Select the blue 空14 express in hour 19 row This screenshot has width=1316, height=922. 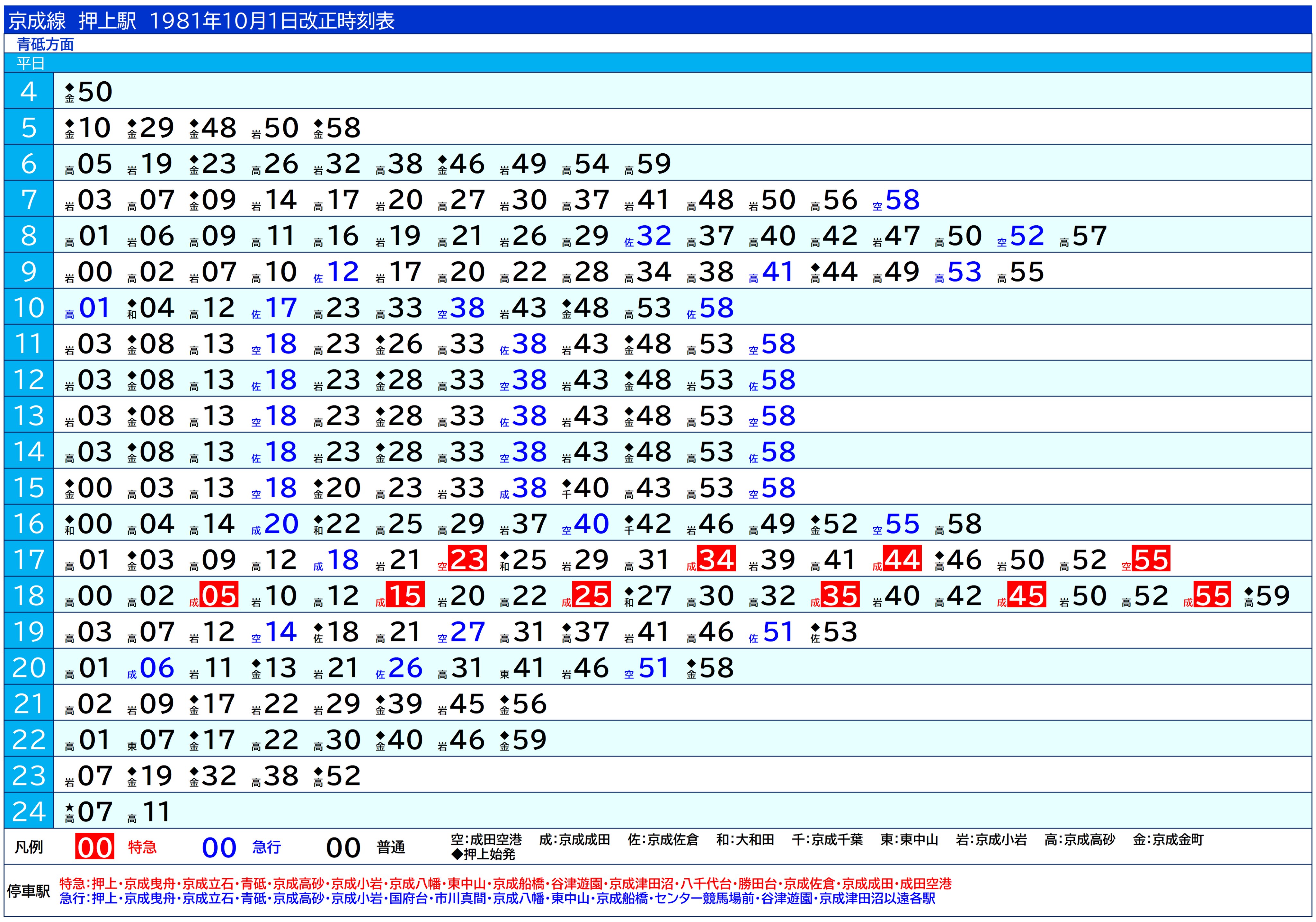tap(274, 632)
